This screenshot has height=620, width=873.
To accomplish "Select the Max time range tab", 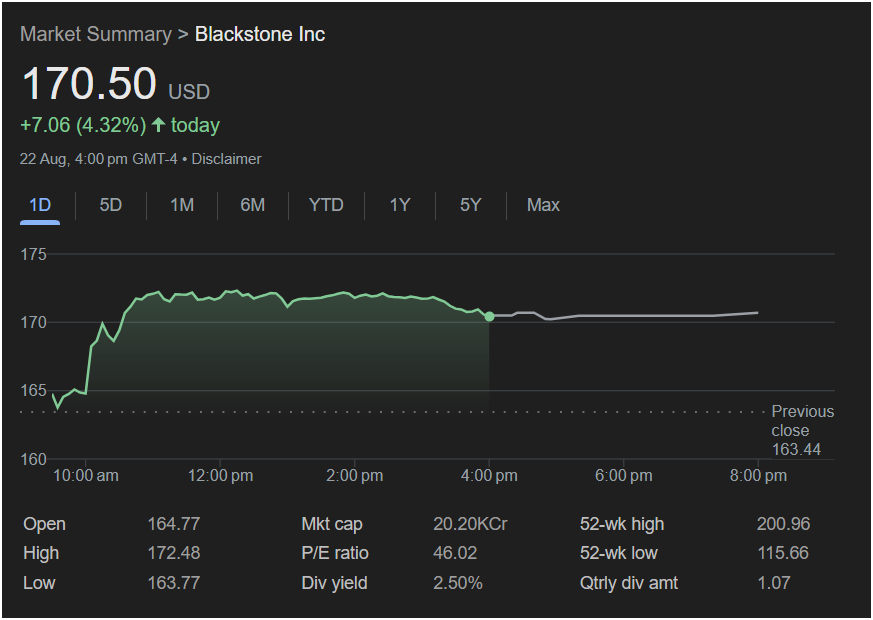I will tap(543, 205).
